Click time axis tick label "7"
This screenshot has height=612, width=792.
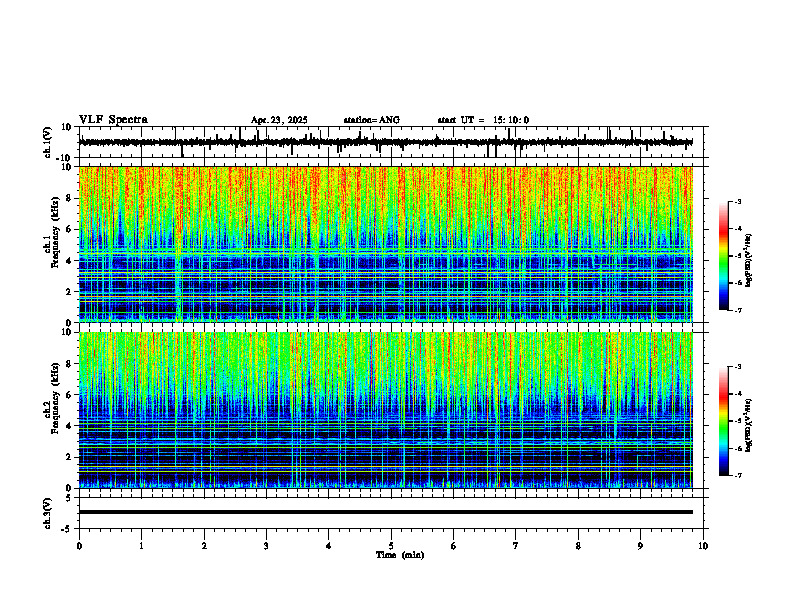516,546
